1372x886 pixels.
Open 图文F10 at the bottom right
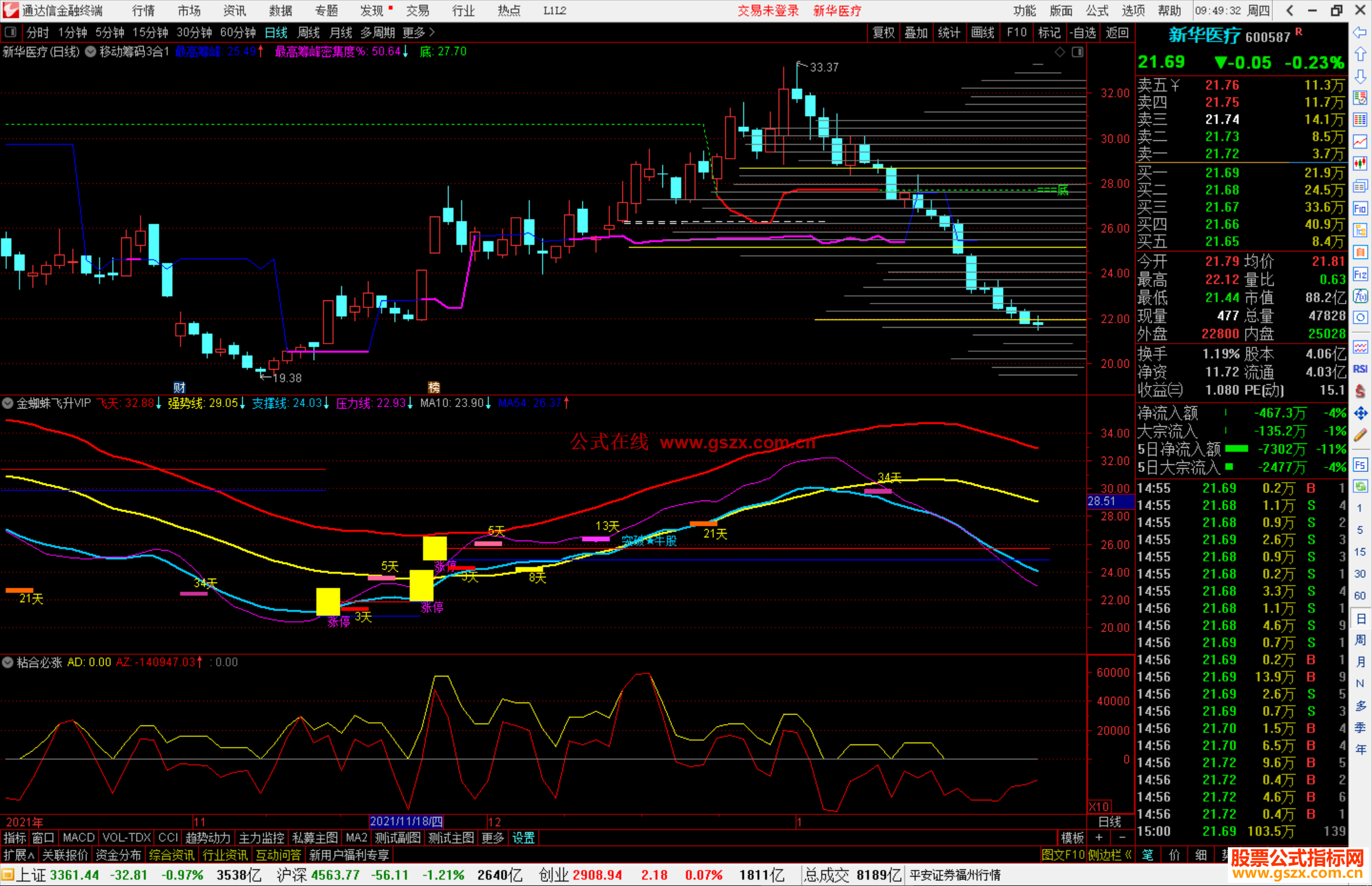click(x=1063, y=856)
